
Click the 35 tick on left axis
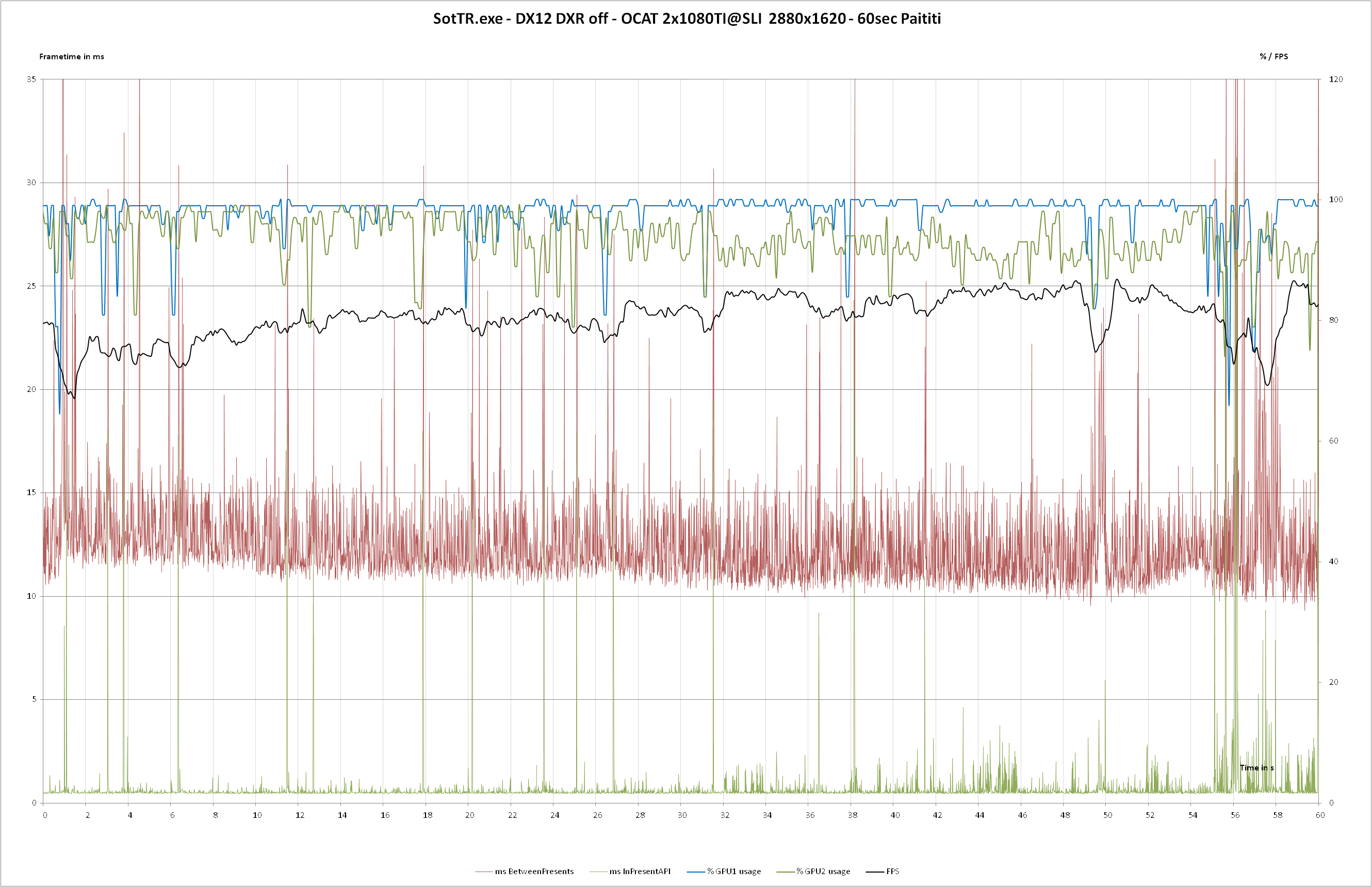(x=31, y=79)
